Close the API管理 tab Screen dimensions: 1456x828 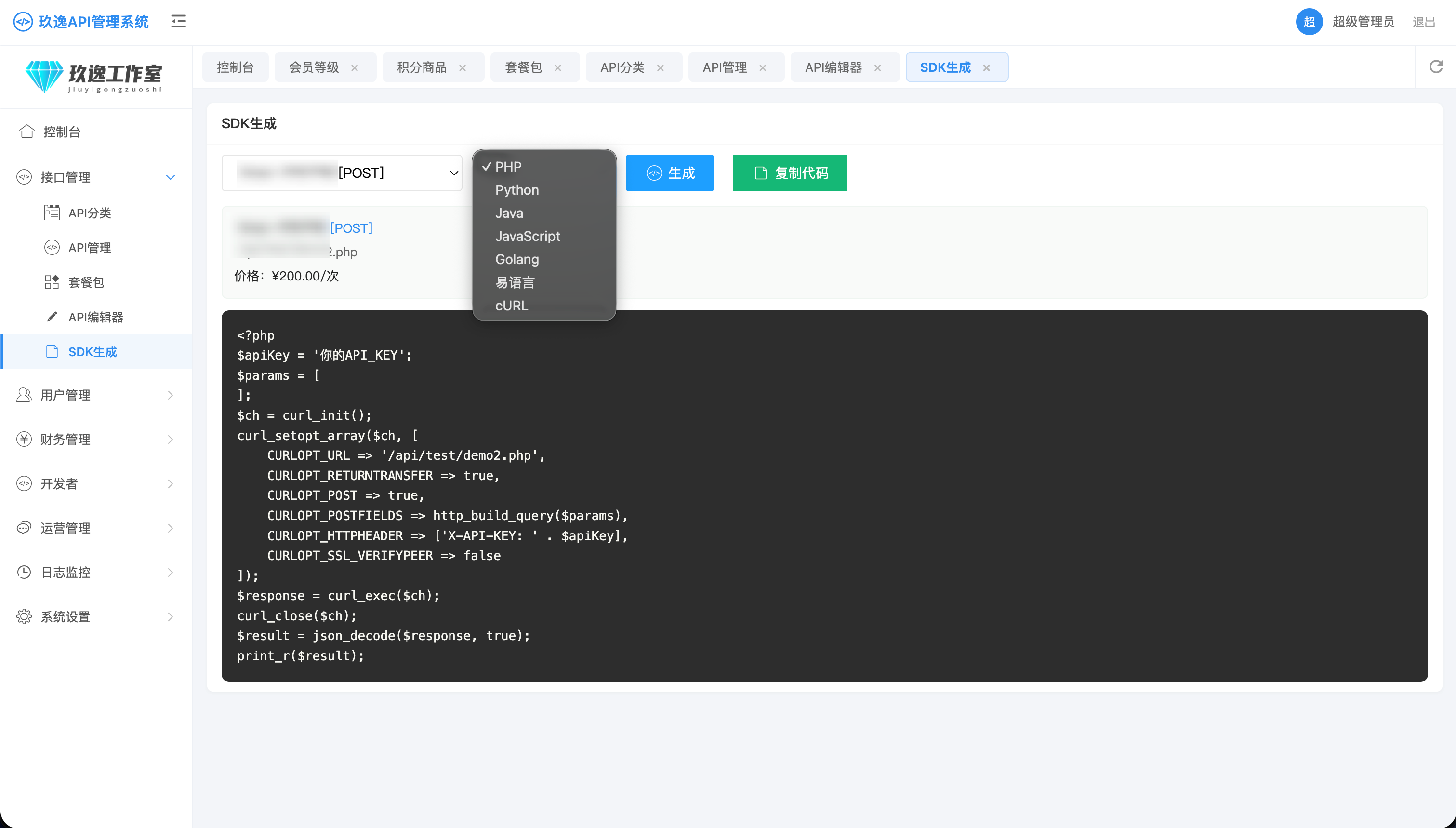point(763,67)
